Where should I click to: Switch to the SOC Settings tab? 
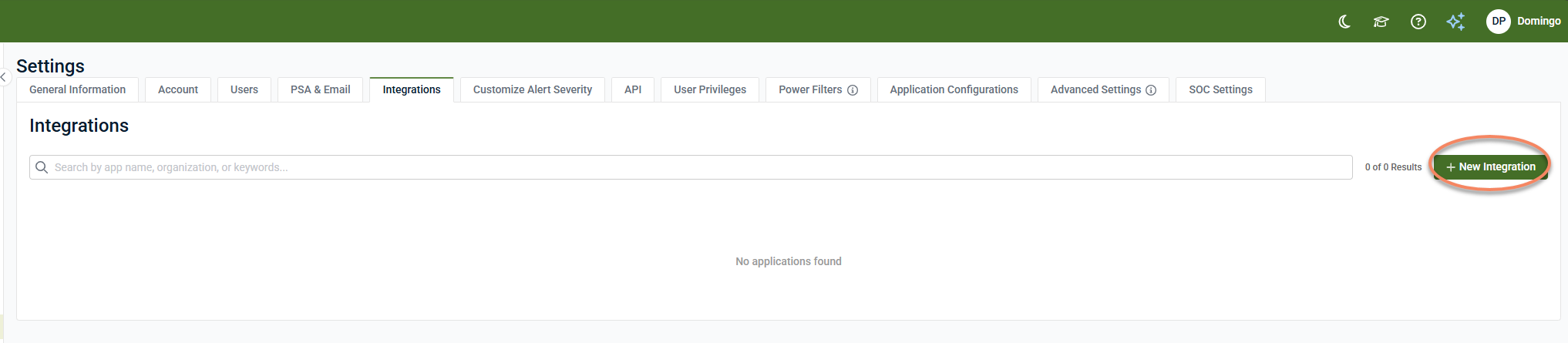click(1221, 89)
